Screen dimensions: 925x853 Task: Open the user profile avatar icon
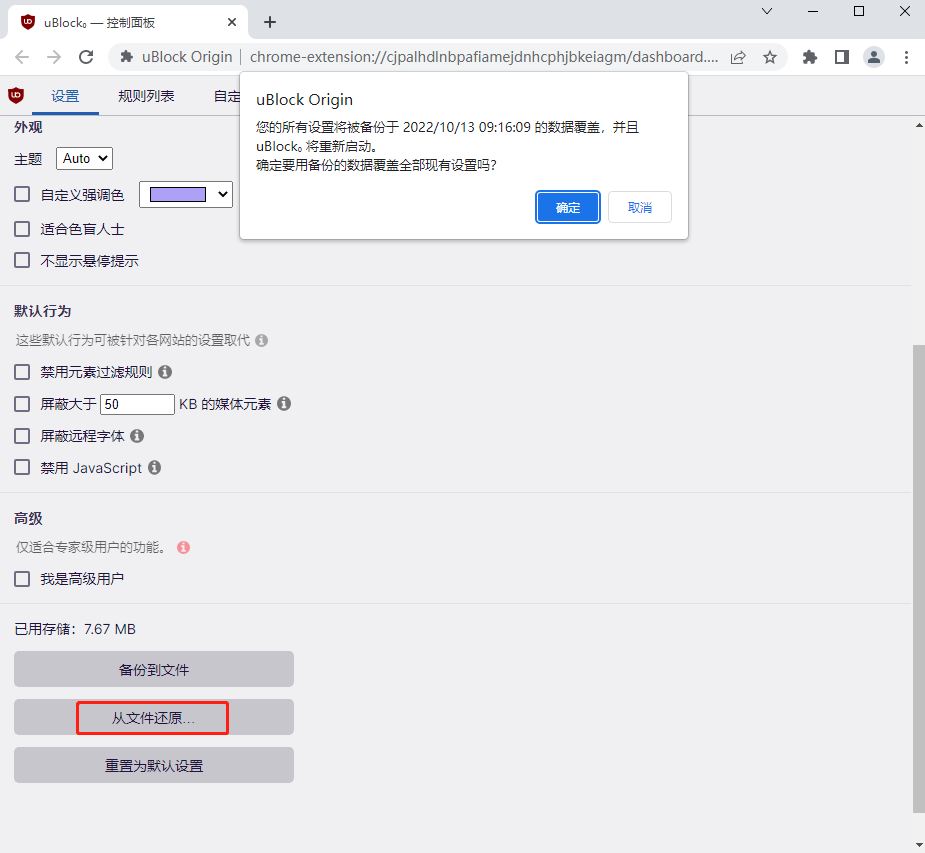tap(874, 57)
